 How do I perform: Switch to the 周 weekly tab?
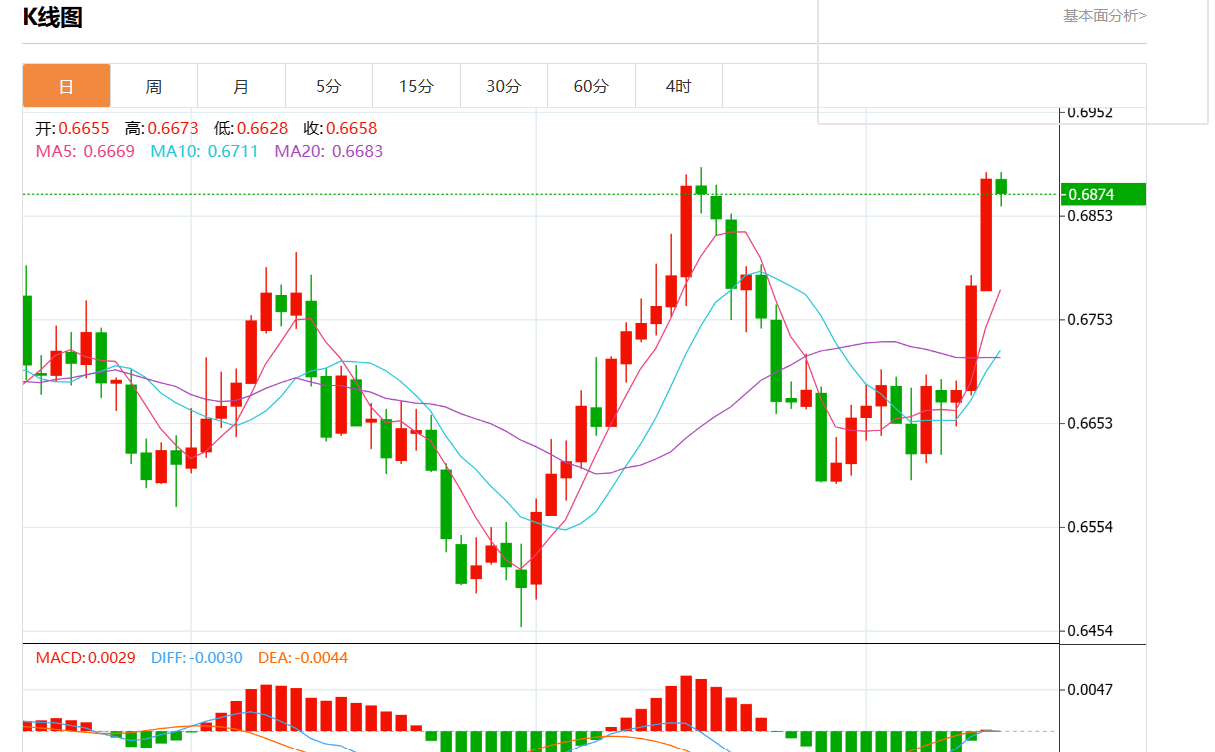click(x=154, y=86)
